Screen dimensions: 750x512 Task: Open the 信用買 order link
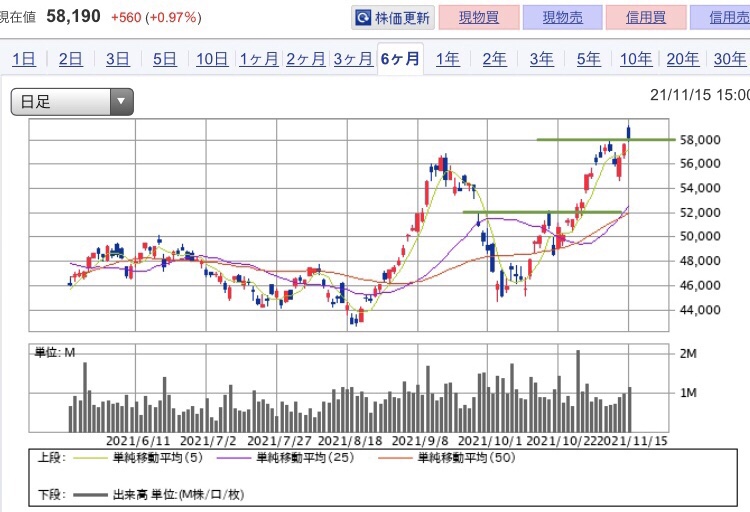[646, 18]
